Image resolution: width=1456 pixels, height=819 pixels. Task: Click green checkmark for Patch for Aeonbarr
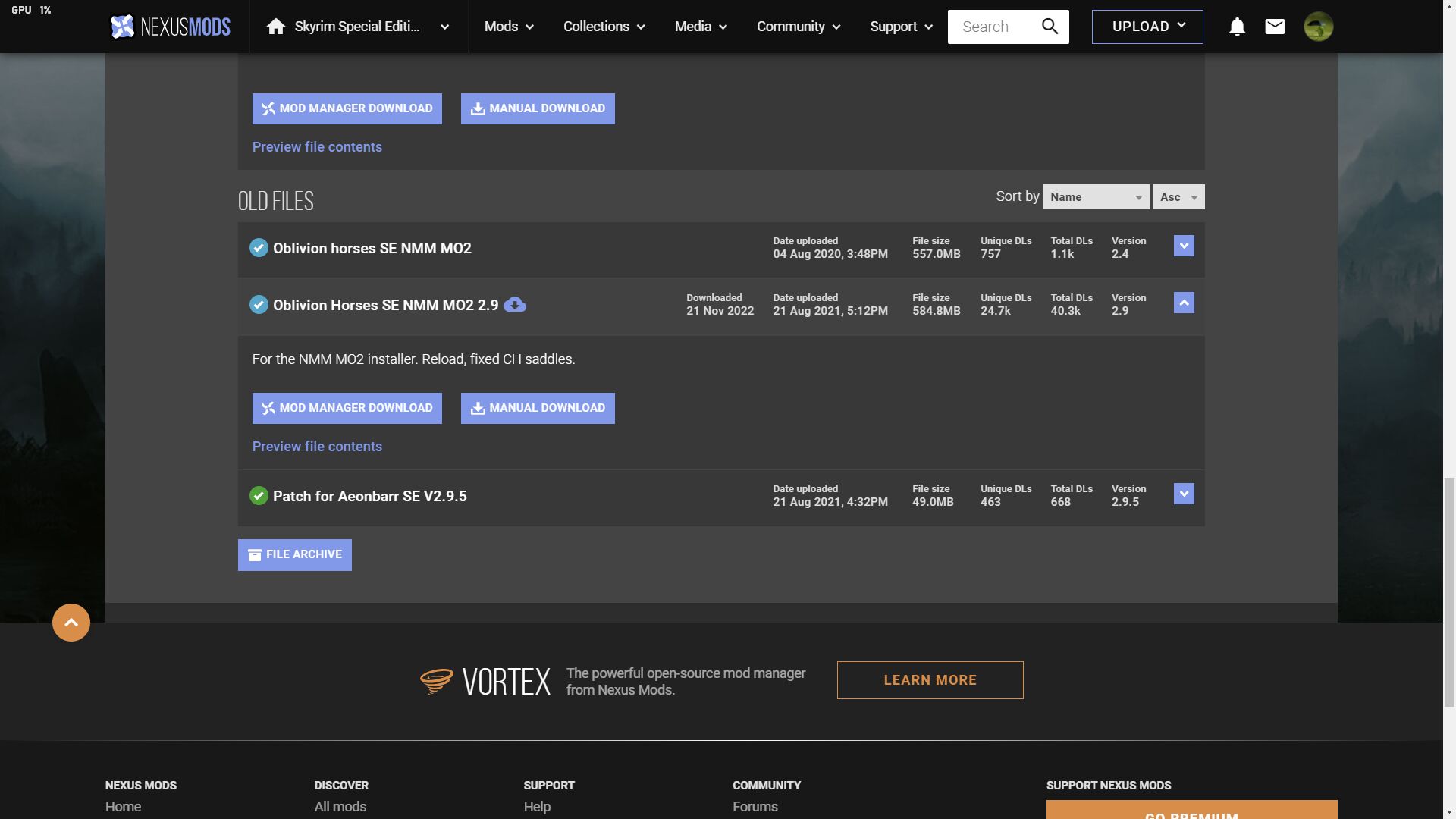click(x=259, y=496)
